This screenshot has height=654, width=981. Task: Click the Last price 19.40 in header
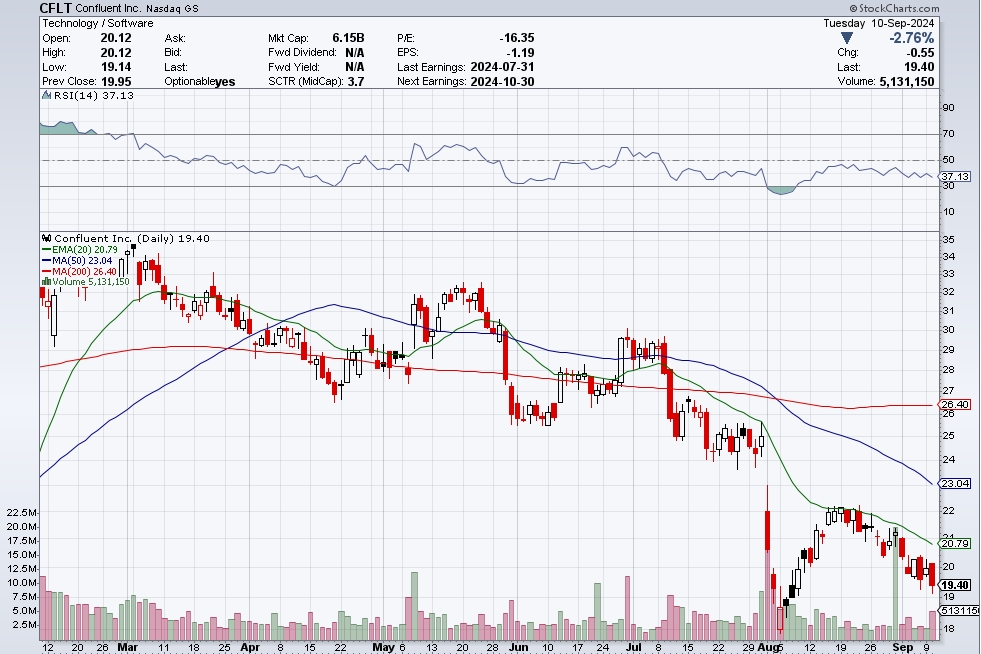[x=919, y=67]
